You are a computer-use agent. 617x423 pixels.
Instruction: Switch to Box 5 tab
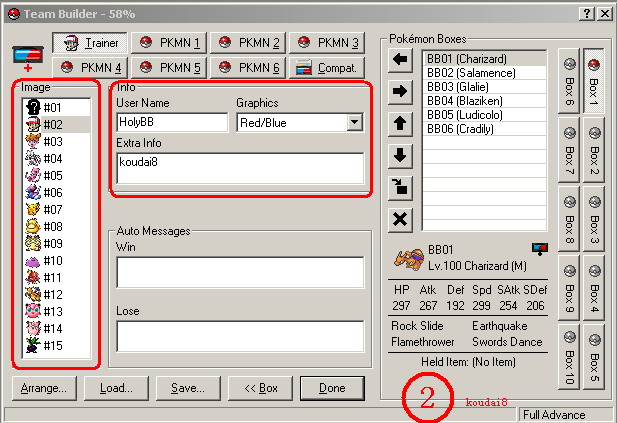[594, 357]
